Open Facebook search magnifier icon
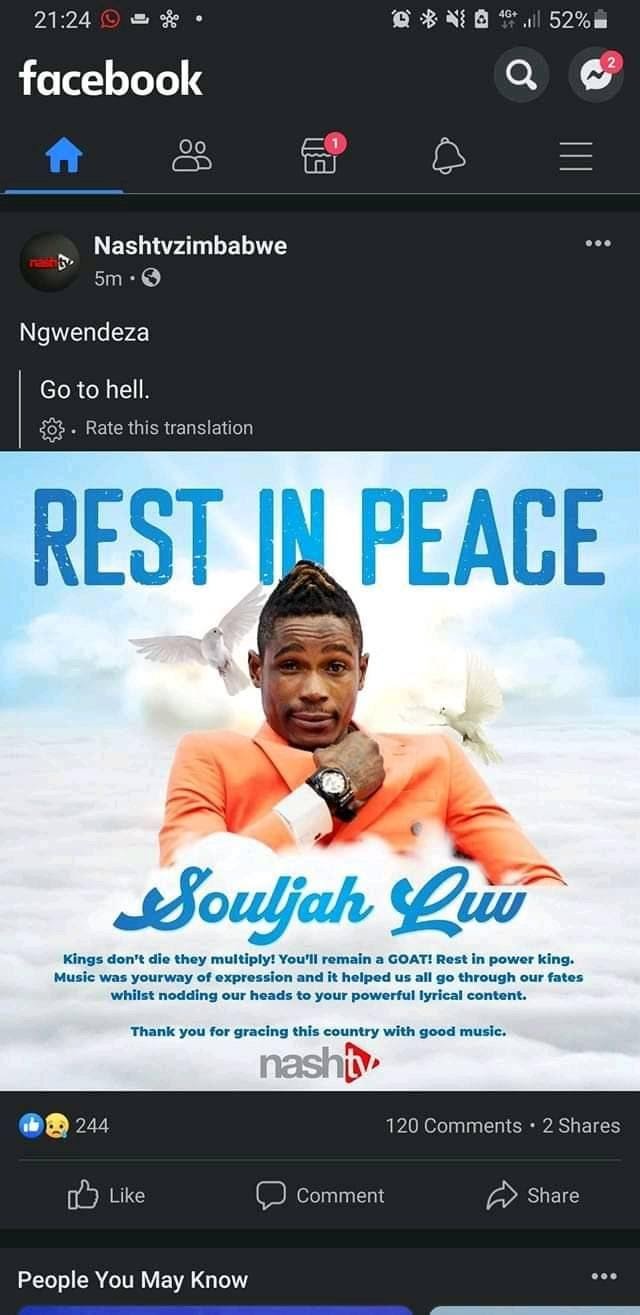Viewport: 640px width, 1315px height. [x=522, y=76]
